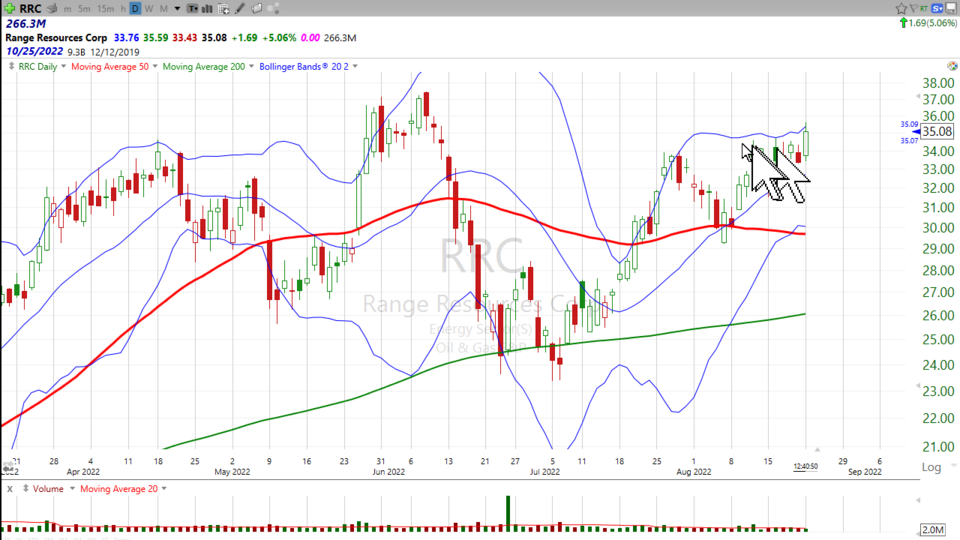Click the +5.06% percent change value
The image size is (960, 540).
click(x=279, y=38)
